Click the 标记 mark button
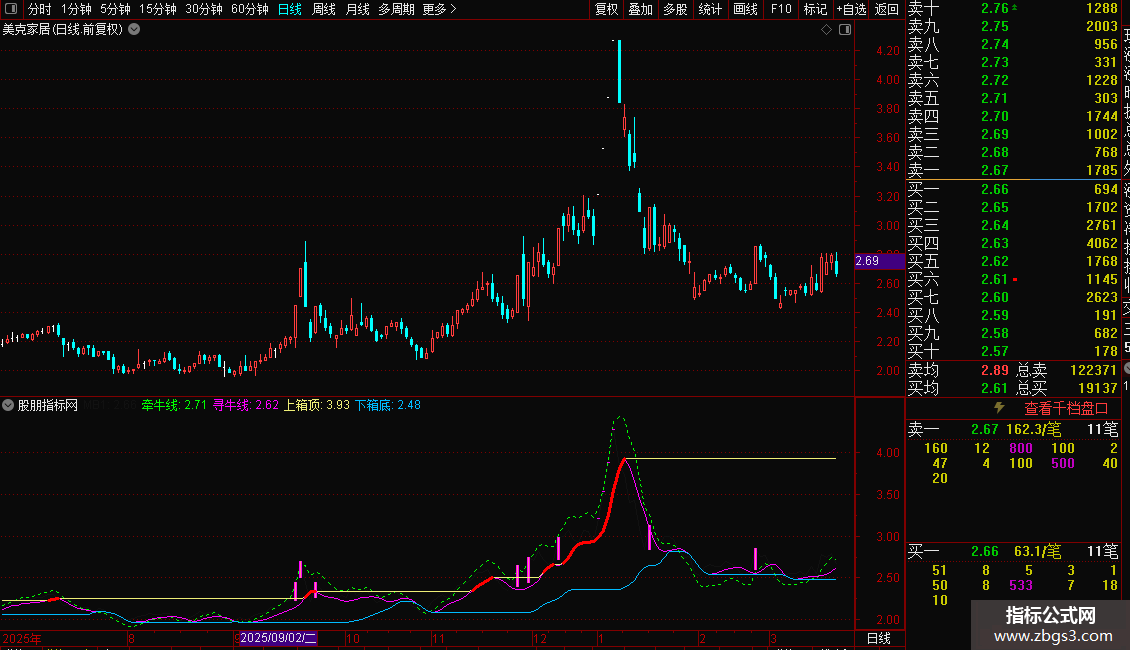This screenshot has height=650, width=1130. (x=815, y=9)
